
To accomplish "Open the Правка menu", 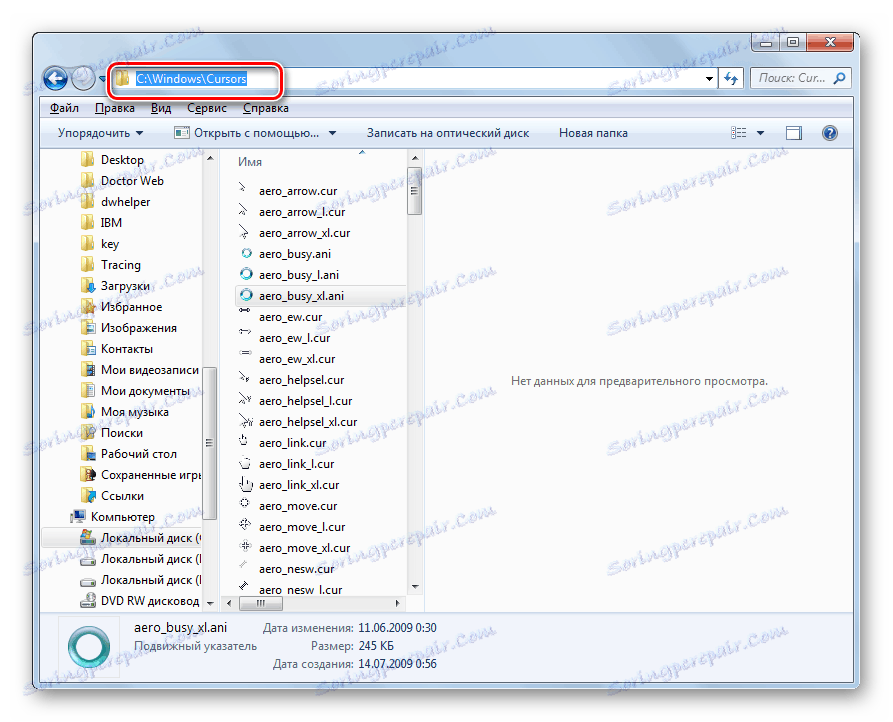I will [x=114, y=108].
